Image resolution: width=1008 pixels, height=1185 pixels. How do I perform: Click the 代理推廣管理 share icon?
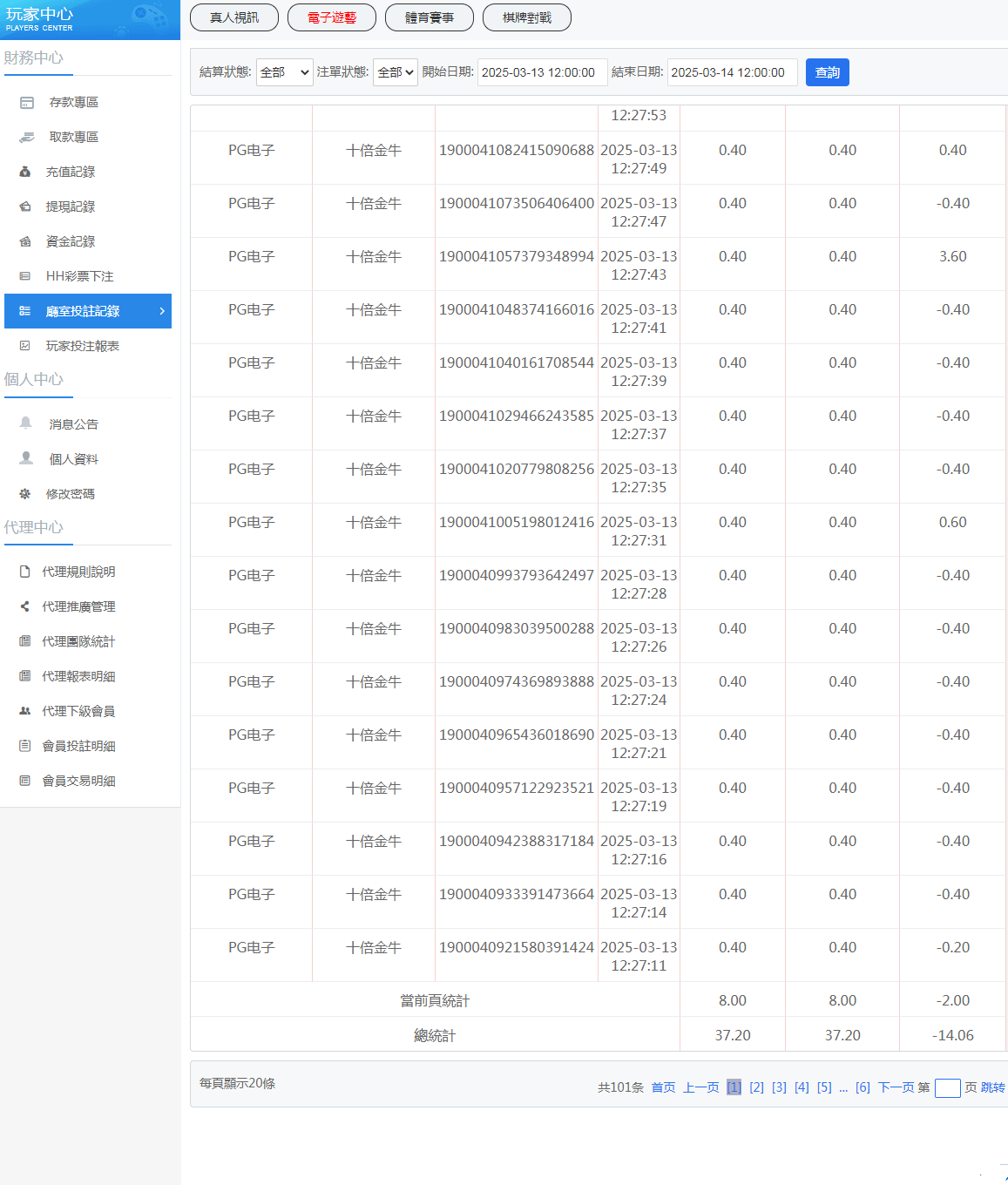[25, 606]
